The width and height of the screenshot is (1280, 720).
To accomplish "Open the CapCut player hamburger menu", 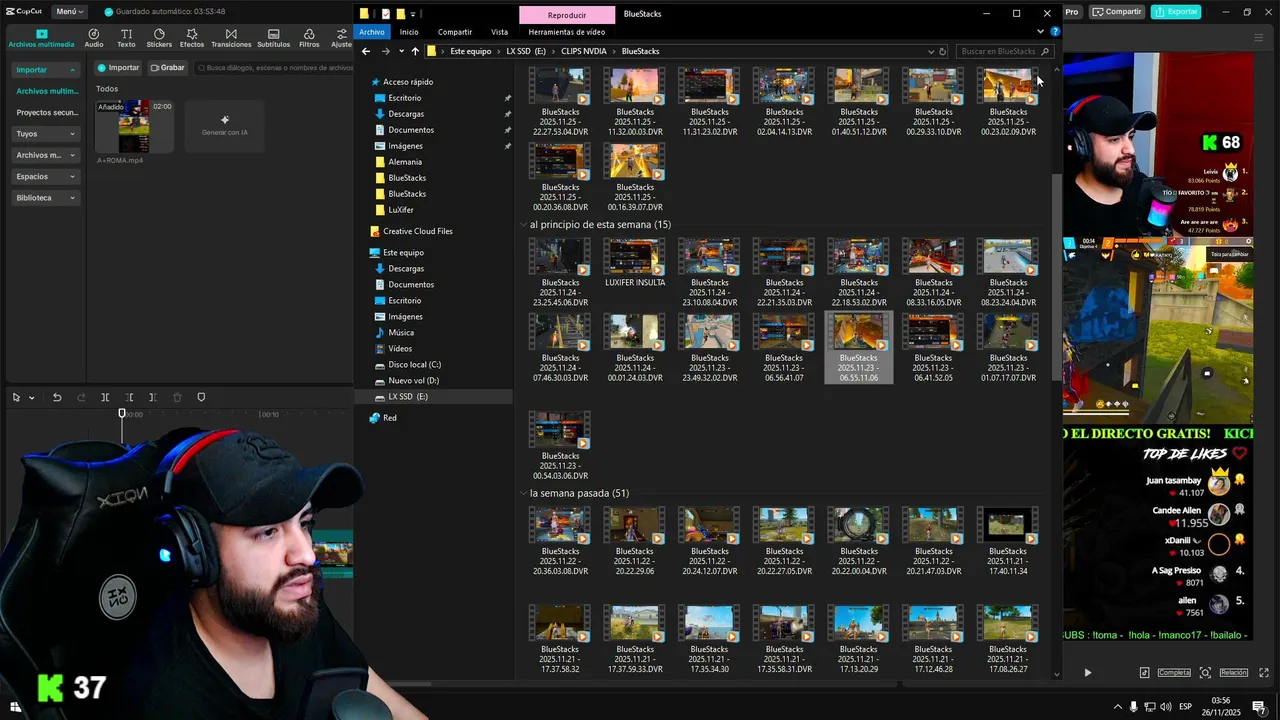I will pyautogui.click(x=1259, y=38).
